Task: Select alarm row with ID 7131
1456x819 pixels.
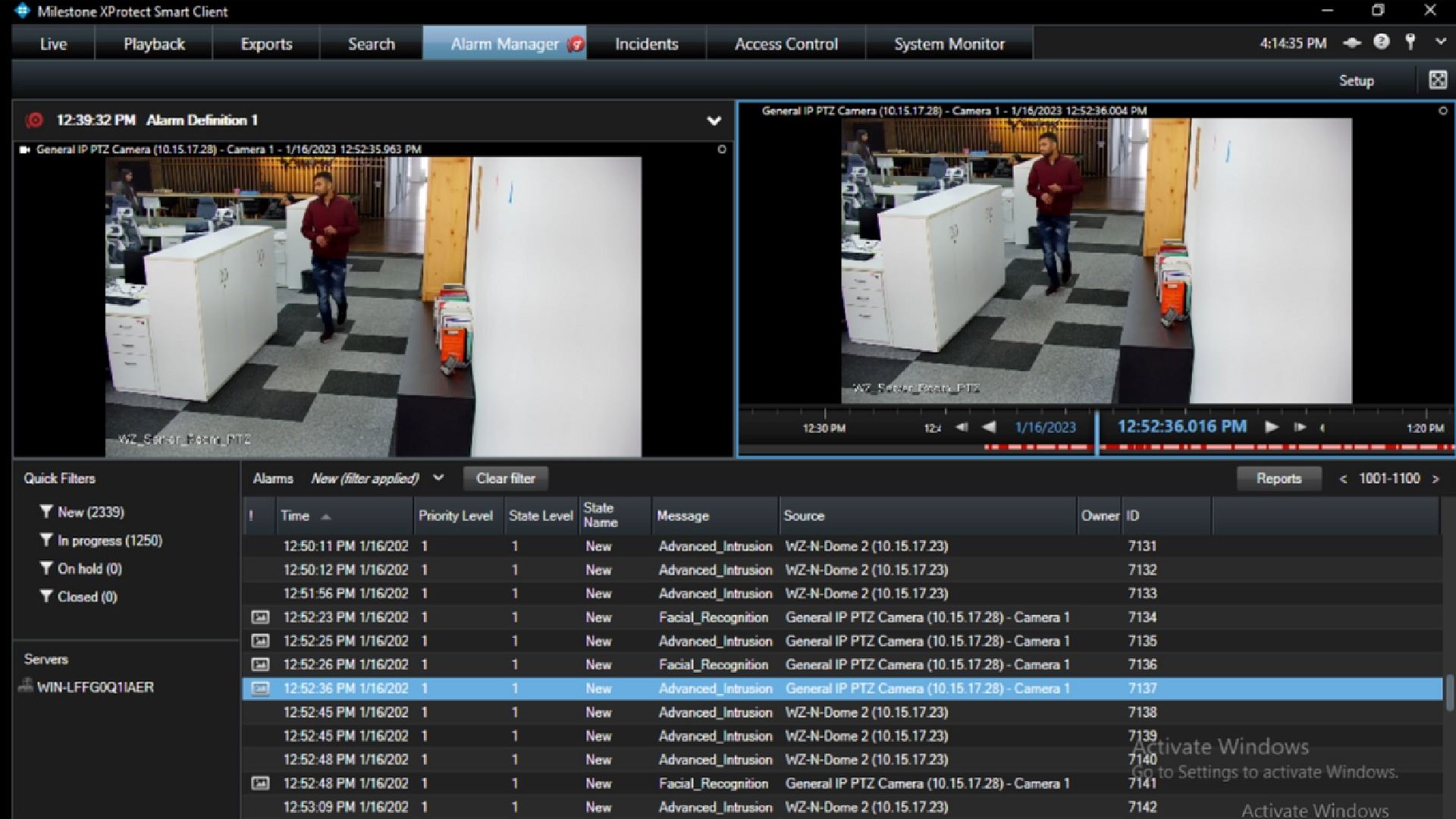Action: (842, 546)
